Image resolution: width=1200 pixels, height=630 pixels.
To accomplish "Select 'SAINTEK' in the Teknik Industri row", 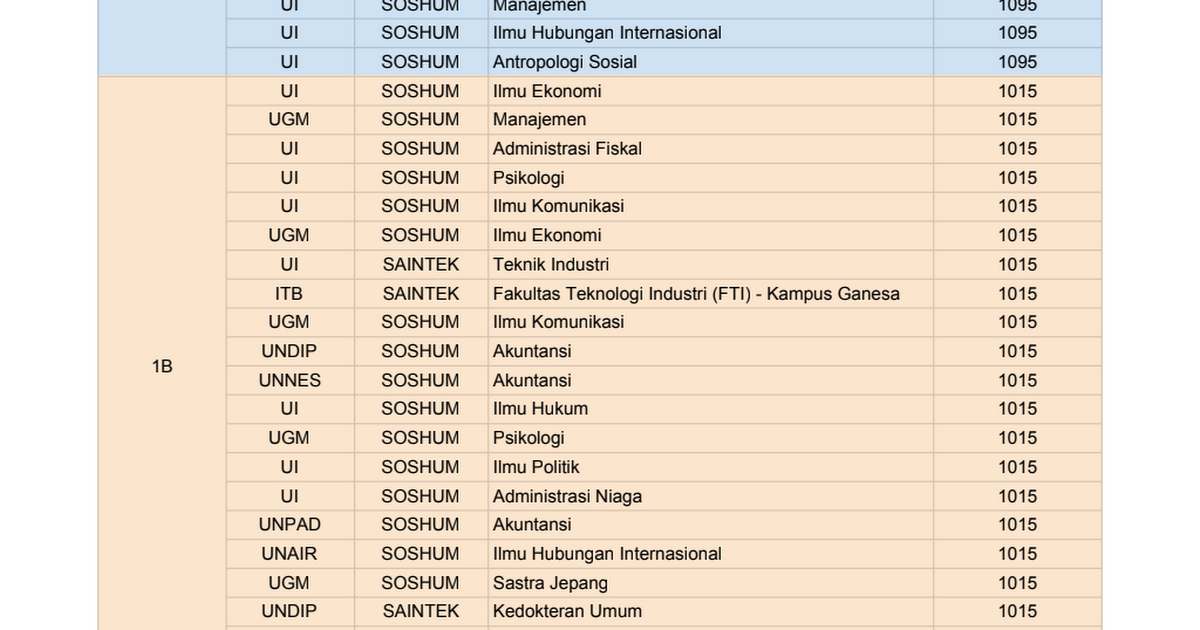I will pyautogui.click(x=421, y=264).
